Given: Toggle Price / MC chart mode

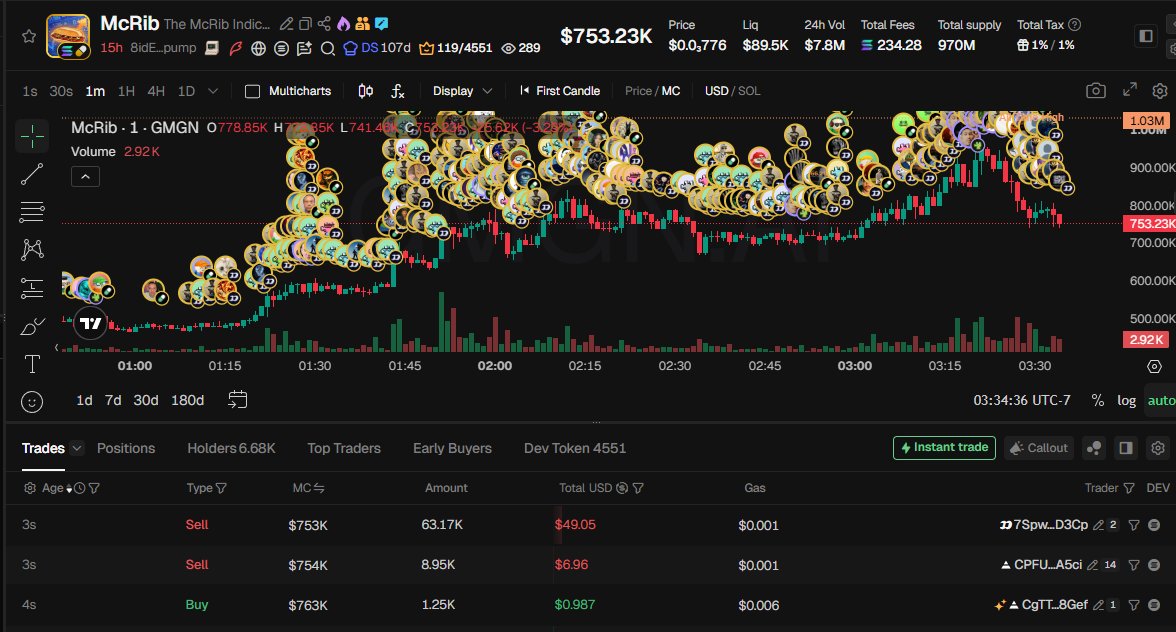Looking at the screenshot, I should 652,91.
